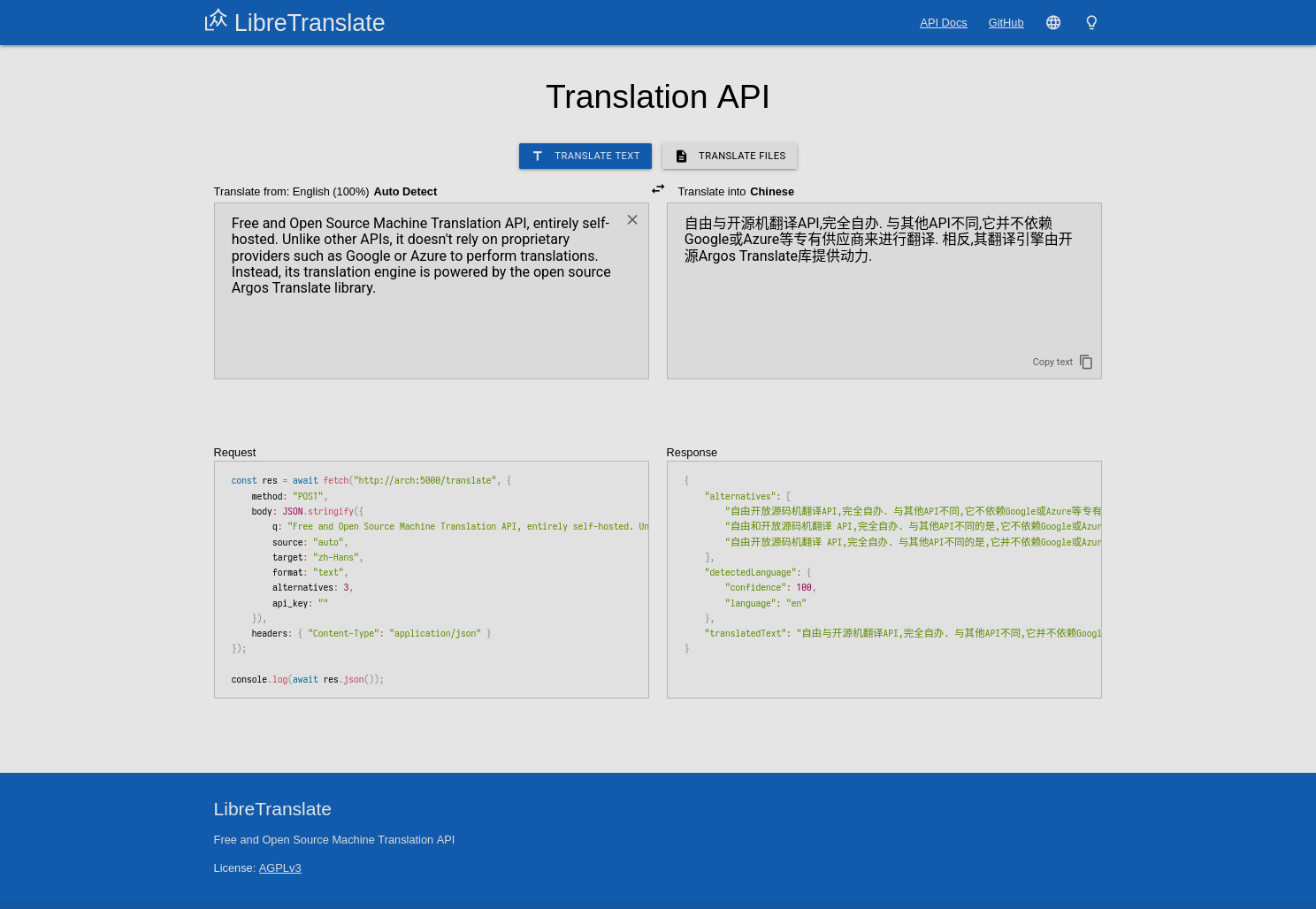Open the GitHub link in header
The height and width of the screenshot is (909, 1316).
pos(1006,23)
